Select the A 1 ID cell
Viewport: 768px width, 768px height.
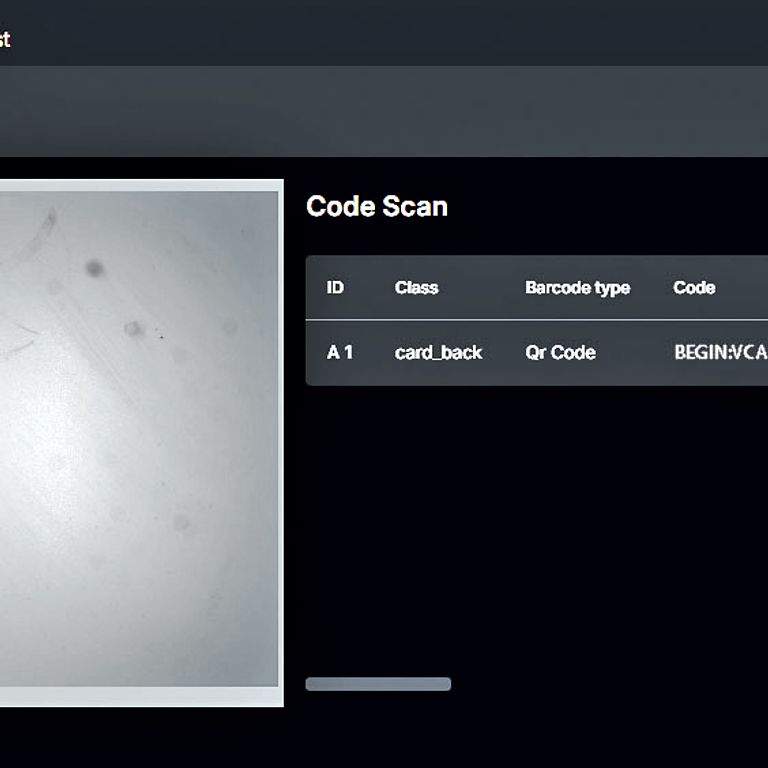coord(340,352)
